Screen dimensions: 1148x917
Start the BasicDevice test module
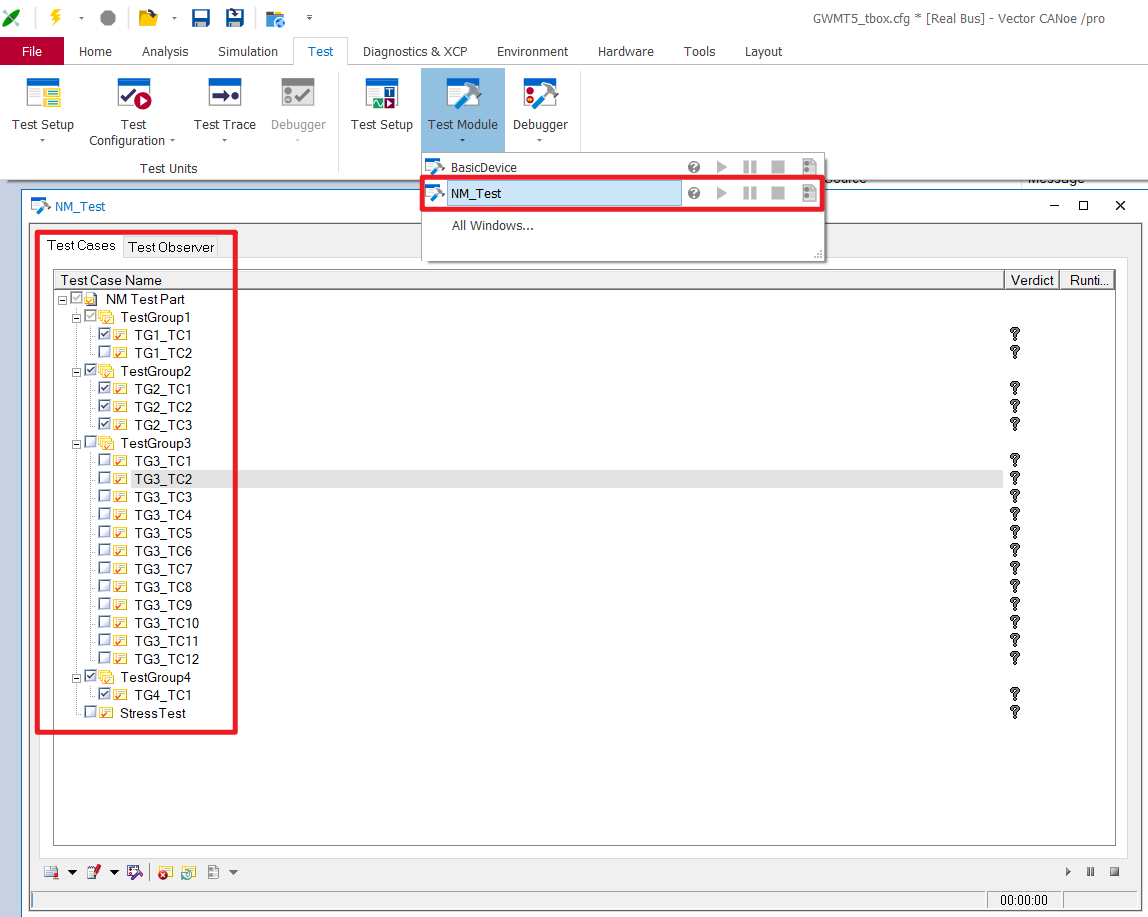722,167
